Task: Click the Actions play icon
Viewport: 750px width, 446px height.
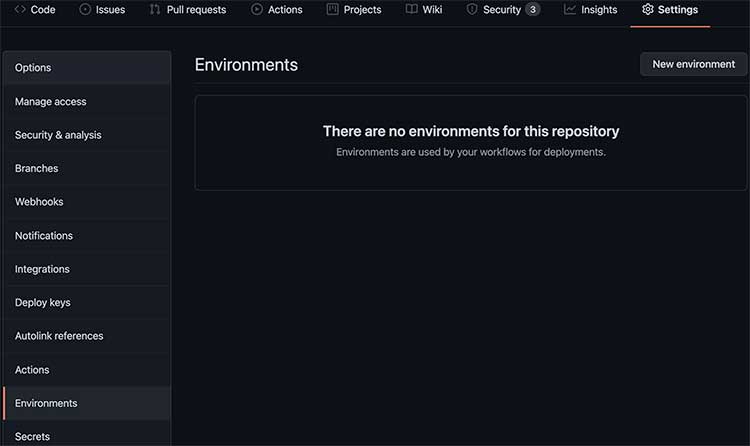Action: pyautogui.click(x=257, y=9)
